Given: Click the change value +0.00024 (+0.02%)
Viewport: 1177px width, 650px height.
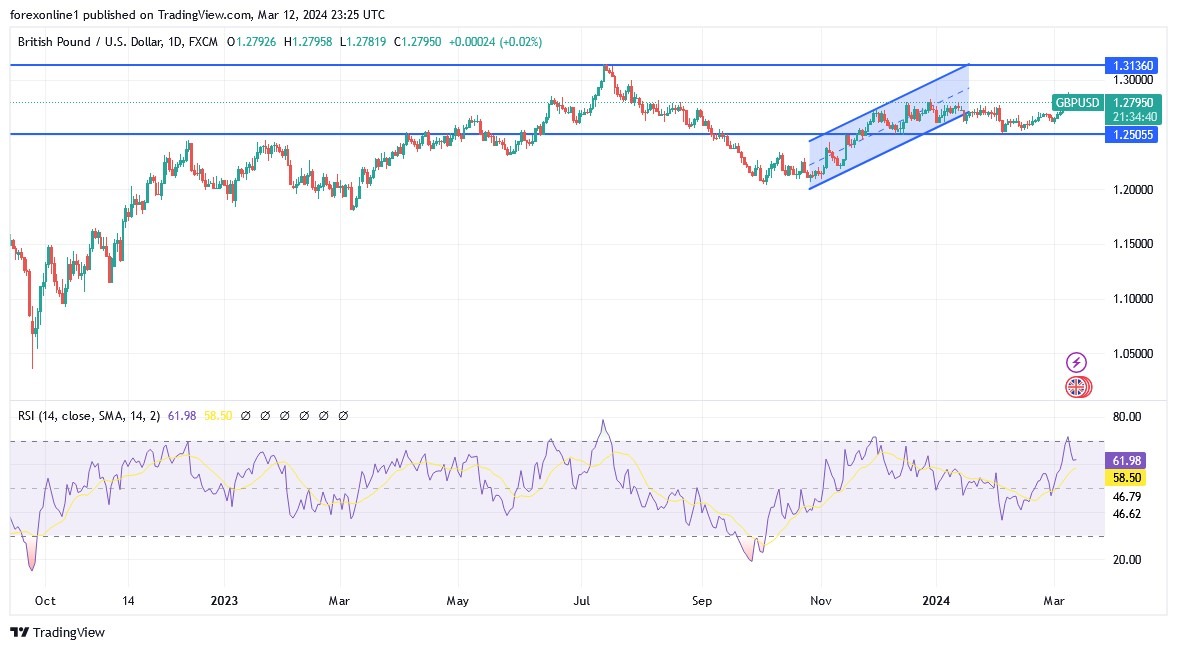Looking at the screenshot, I should click(495, 42).
